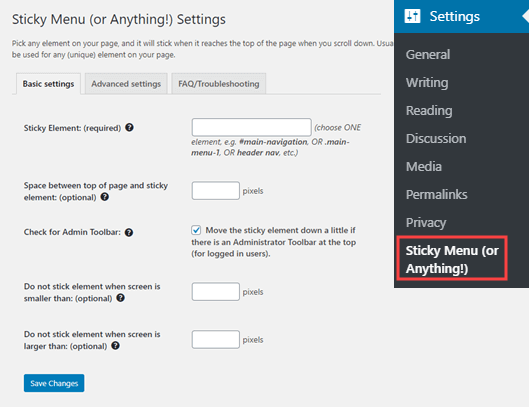Viewport: 529px width, 407px height.
Task: Open help tooltip for Check for Admin Toolbar
Action: coord(129,232)
